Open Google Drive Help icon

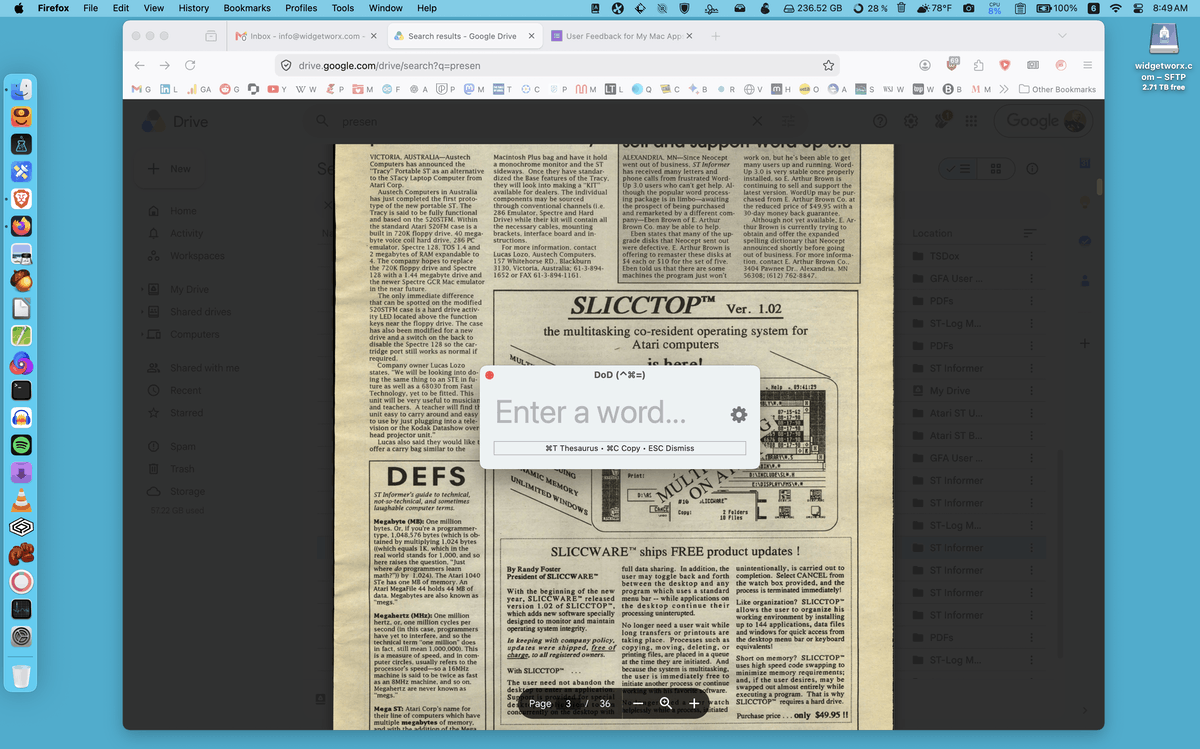880,121
